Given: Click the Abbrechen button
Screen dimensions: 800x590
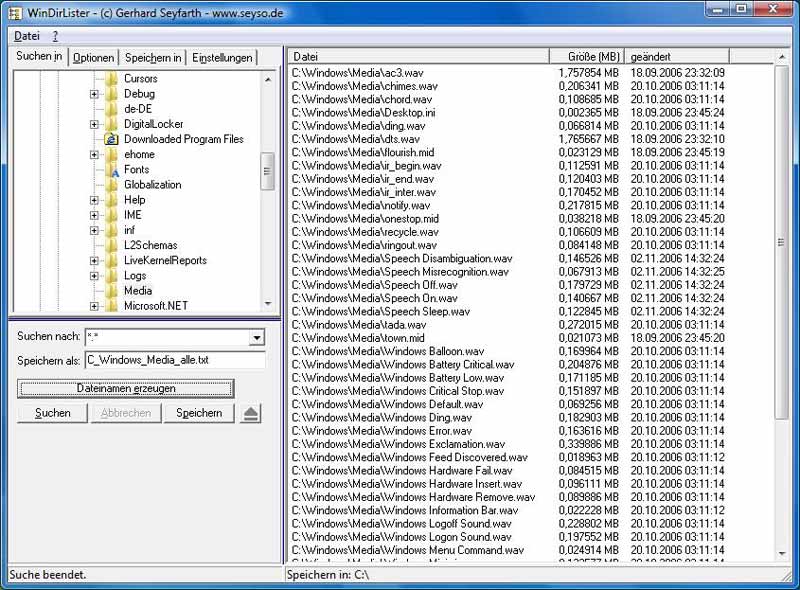Looking at the screenshot, I should tap(126, 413).
